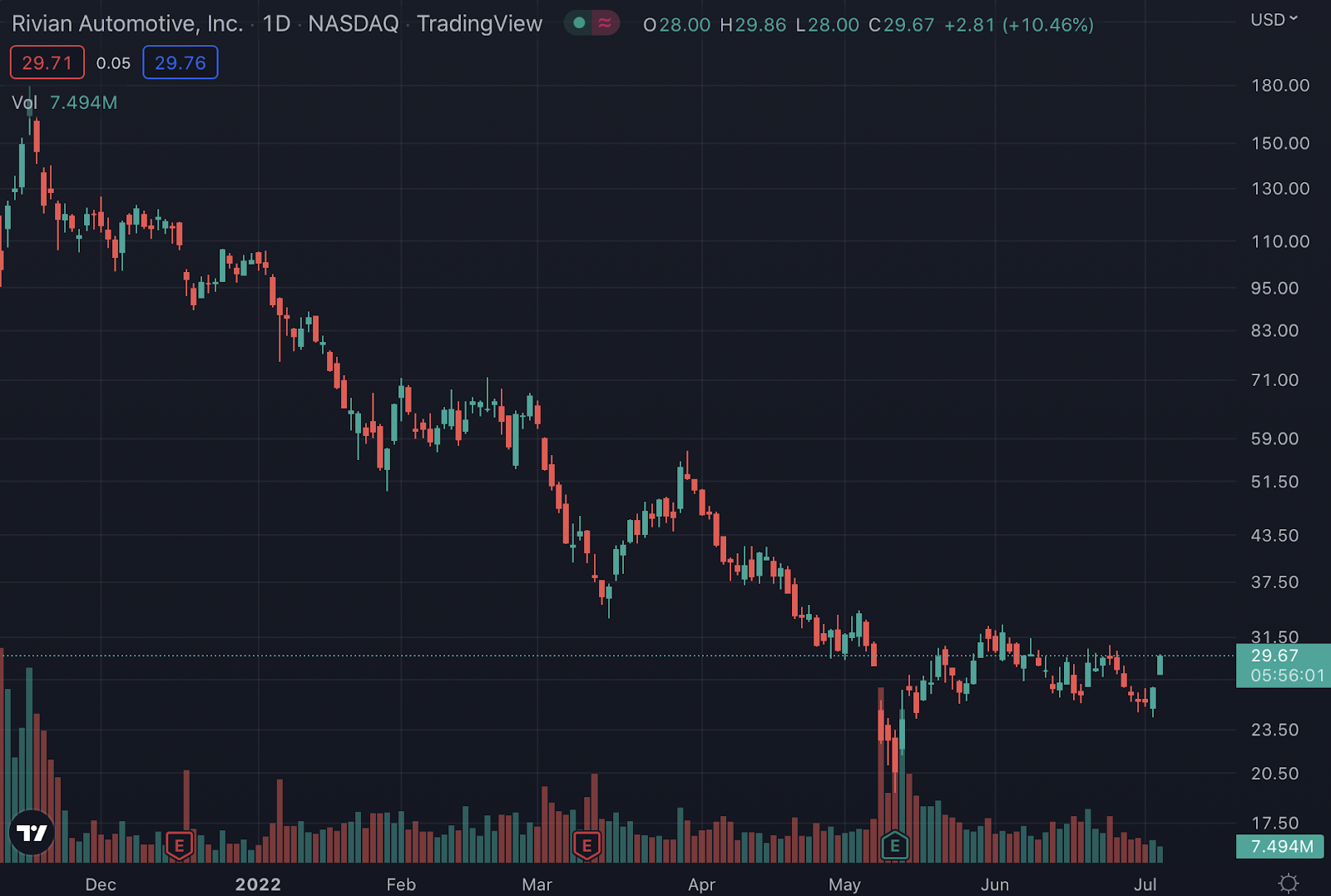The image size is (1331, 896).
Task: Click the 95.00 price axis label
Action: 1274,289
